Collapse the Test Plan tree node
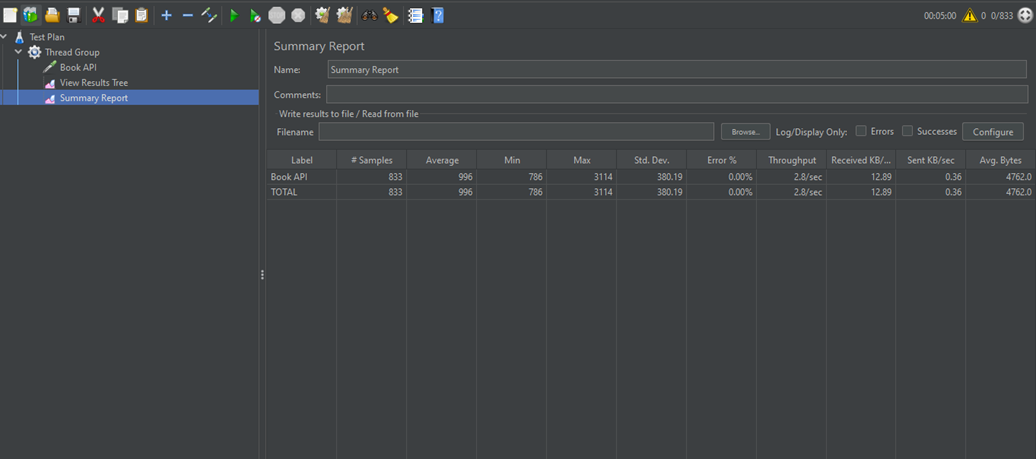This screenshot has height=459, width=1036. coord(5,37)
